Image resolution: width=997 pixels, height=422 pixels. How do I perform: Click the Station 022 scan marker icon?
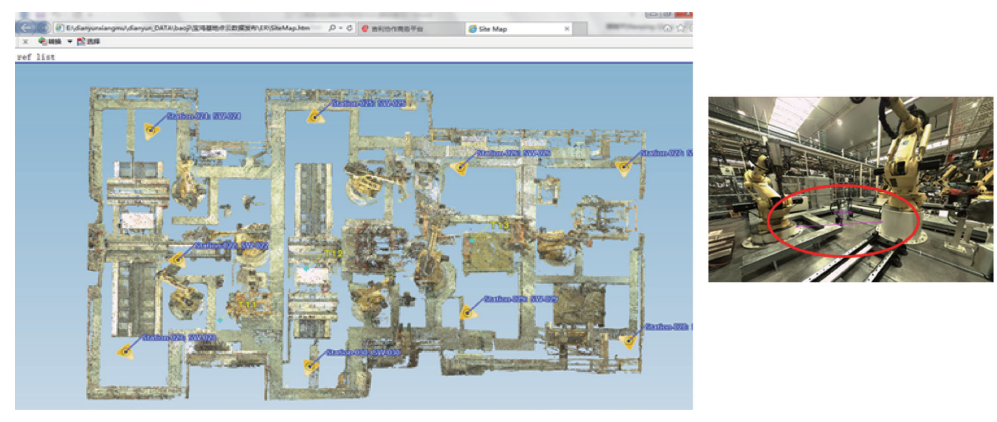click(177, 259)
